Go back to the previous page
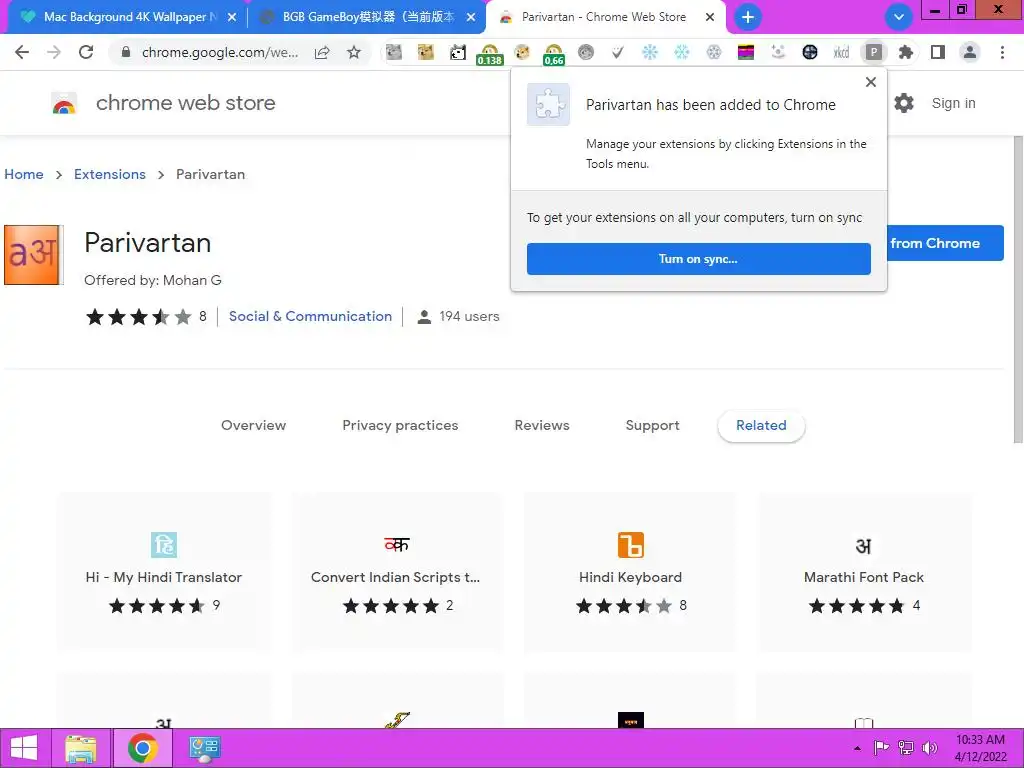Viewport: 1024px width, 768px height. coord(22,52)
